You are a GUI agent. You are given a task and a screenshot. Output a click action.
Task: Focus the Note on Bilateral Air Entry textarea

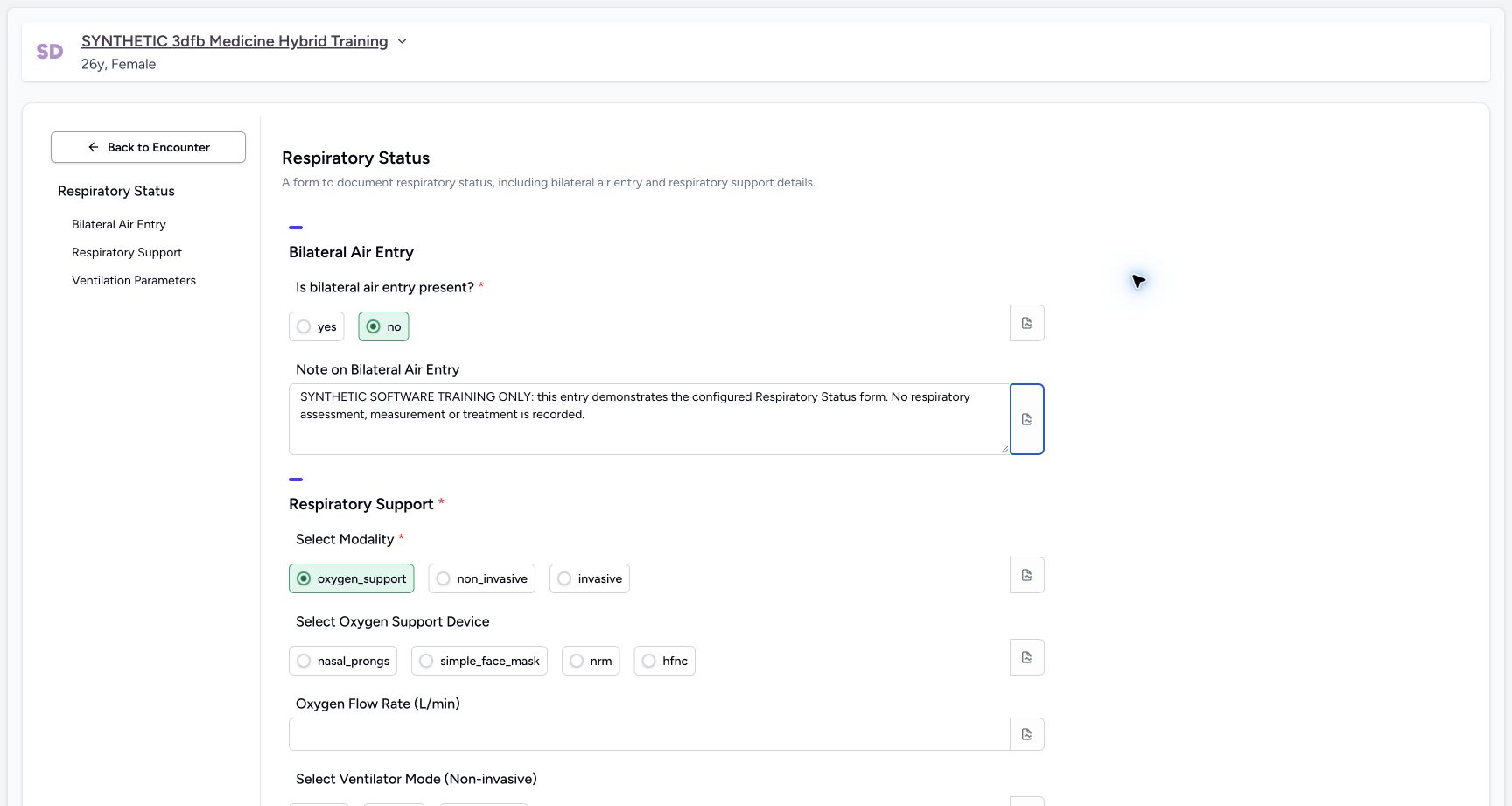tap(648, 419)
